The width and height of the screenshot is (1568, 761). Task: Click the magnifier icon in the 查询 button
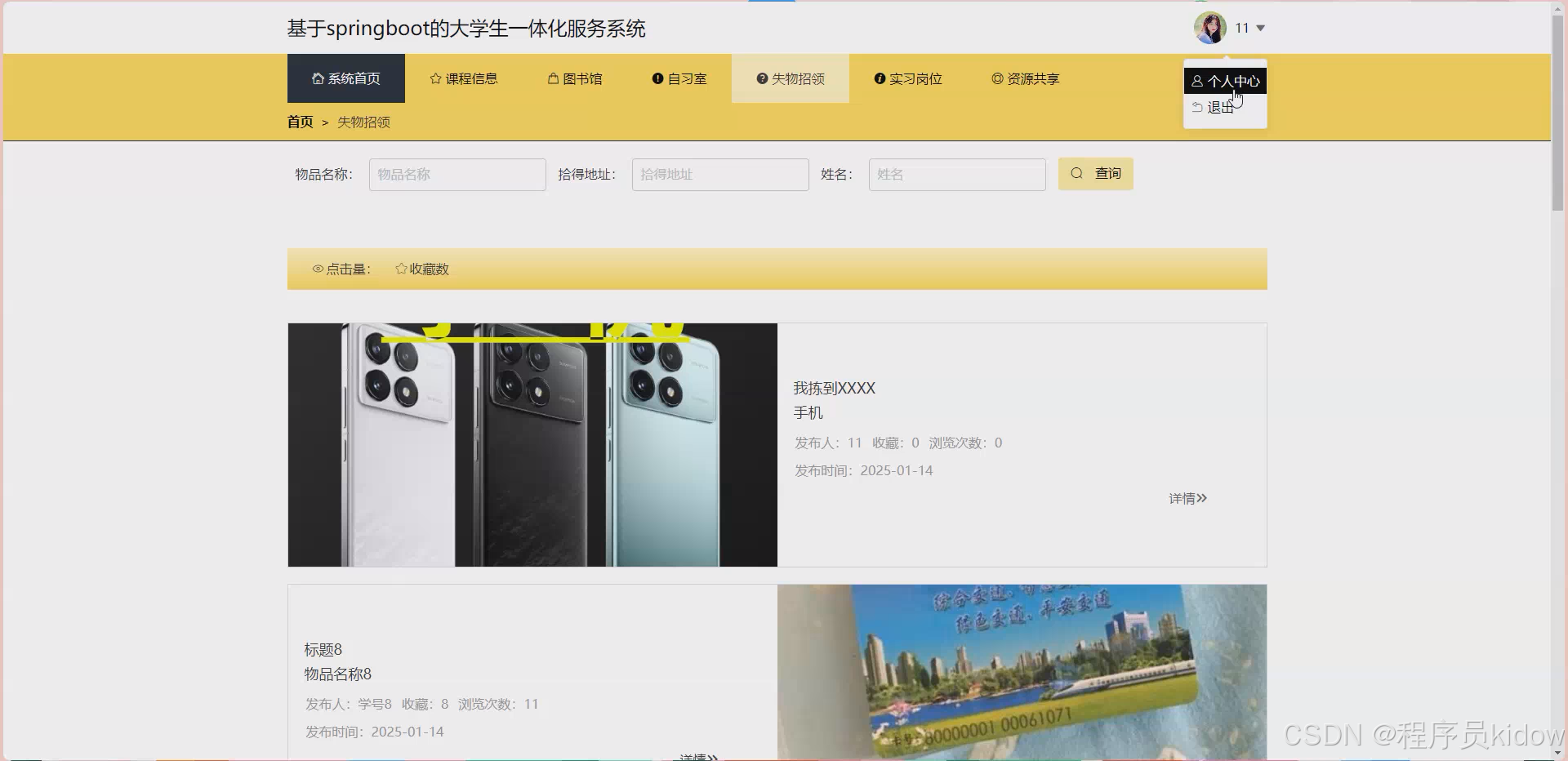tap(1076, 173)
